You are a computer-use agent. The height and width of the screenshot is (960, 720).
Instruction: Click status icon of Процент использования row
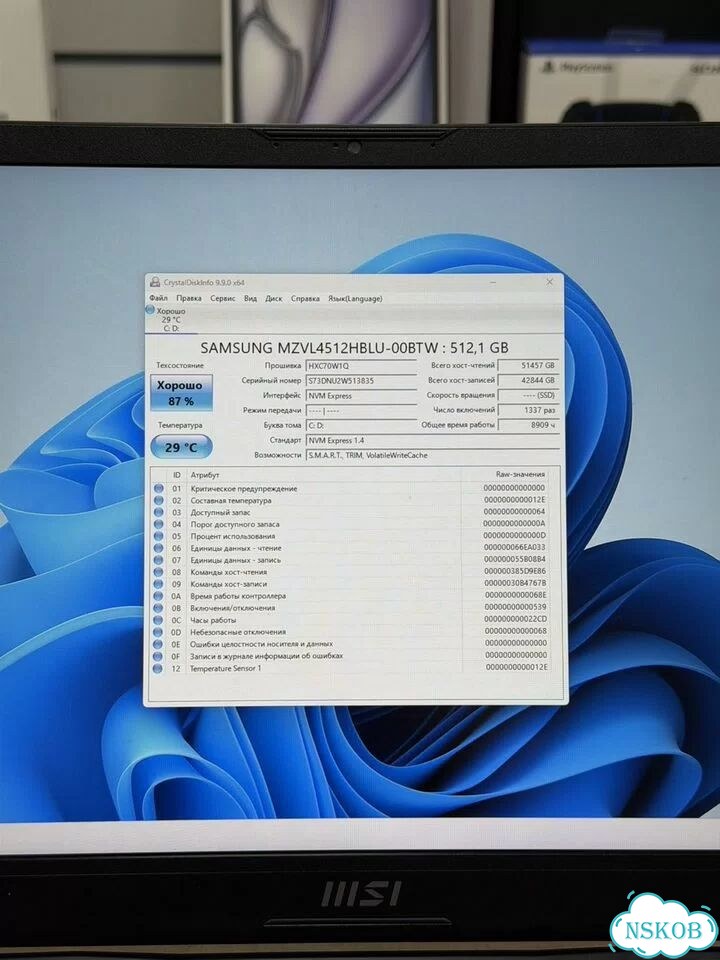coord(159,536)
